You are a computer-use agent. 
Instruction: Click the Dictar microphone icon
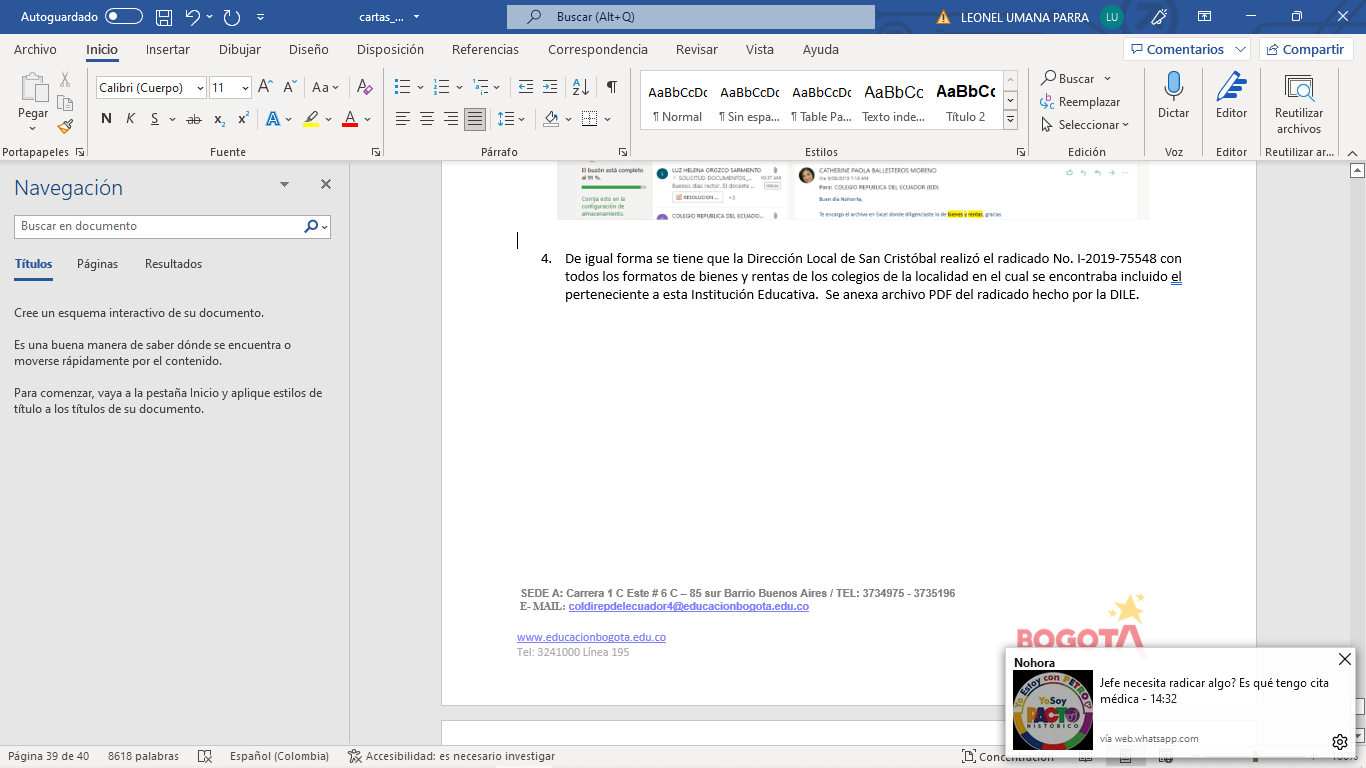point(1173,88)
